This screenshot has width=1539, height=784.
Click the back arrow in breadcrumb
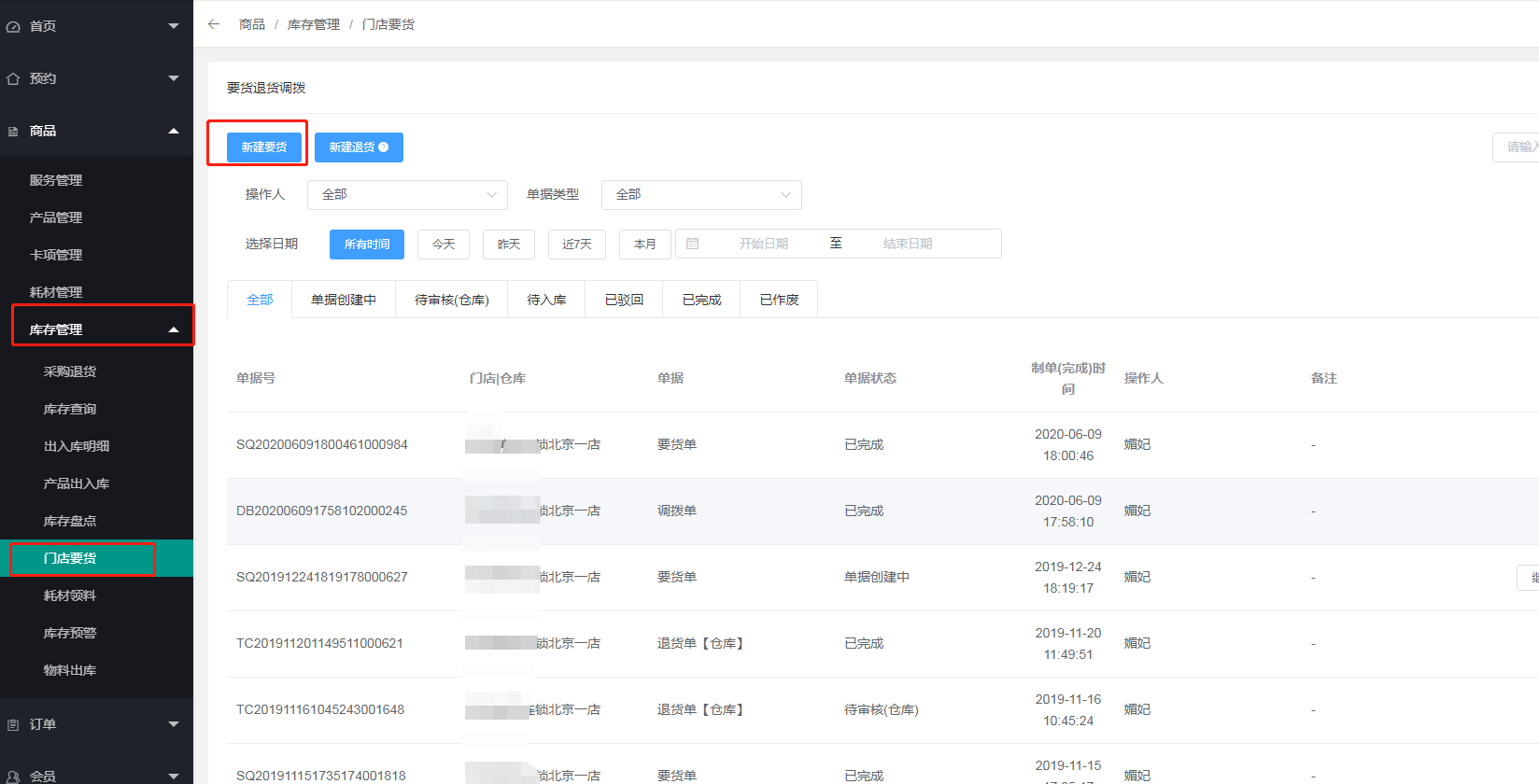point(214,24)
